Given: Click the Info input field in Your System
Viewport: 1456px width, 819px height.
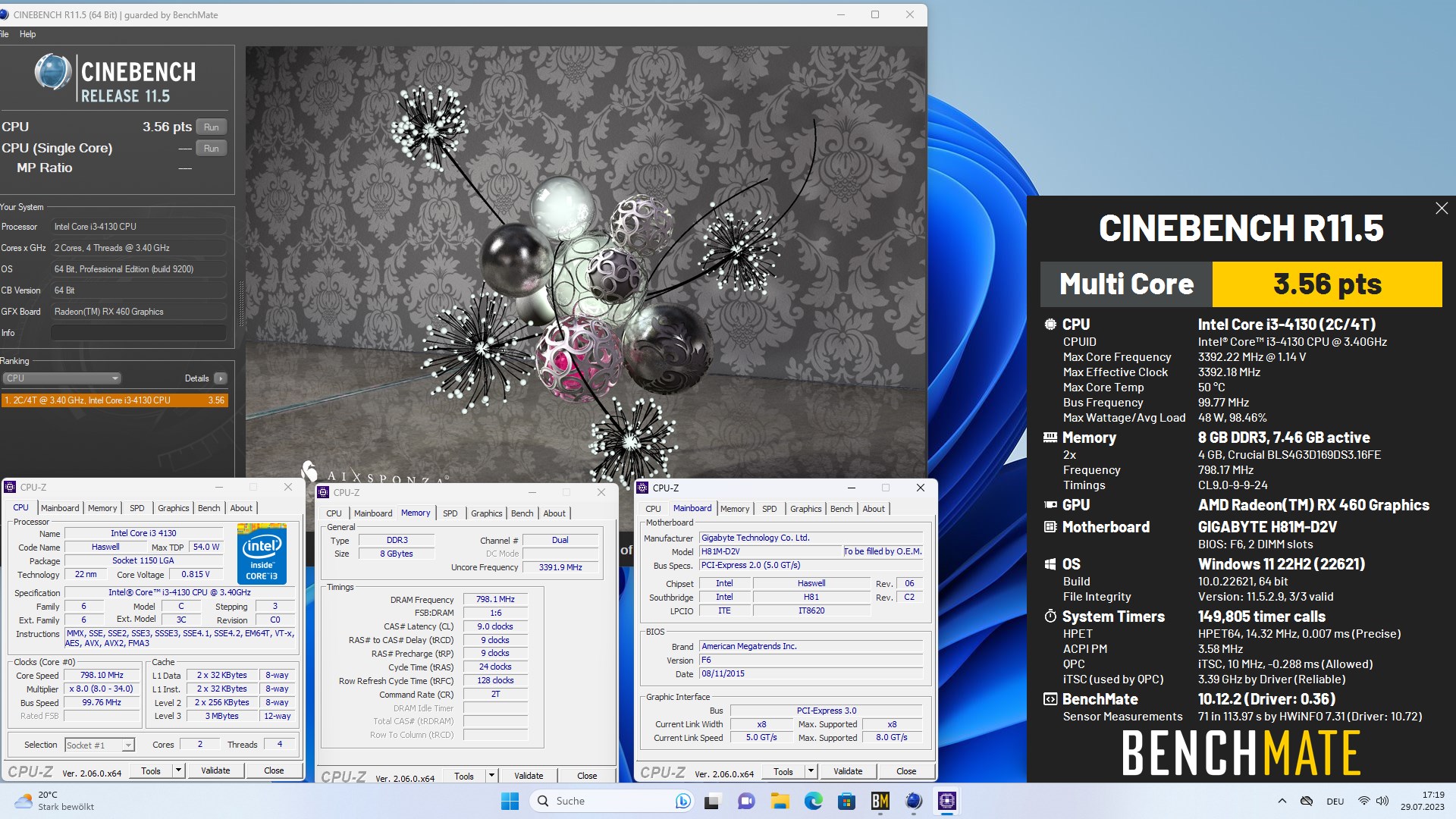Looking at the screenshot, I should coord(139,333).
